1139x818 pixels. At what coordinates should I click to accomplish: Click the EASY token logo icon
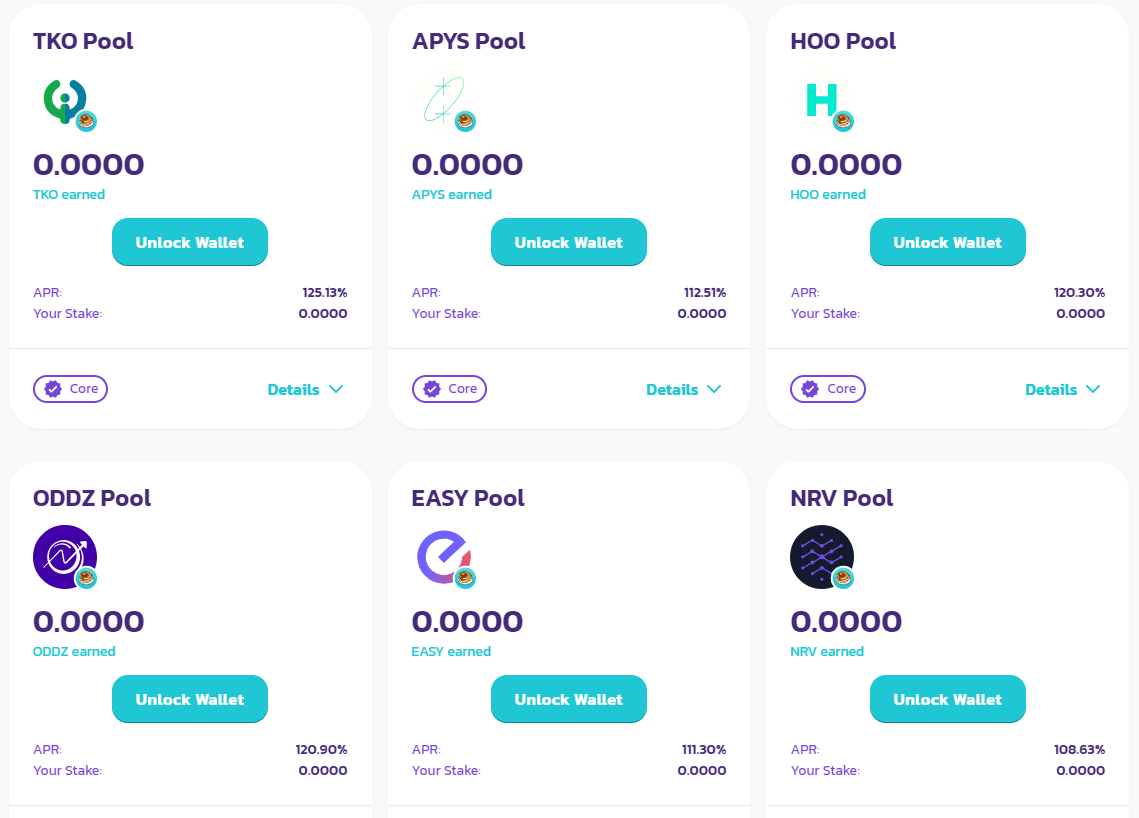[x=444, y=557]
